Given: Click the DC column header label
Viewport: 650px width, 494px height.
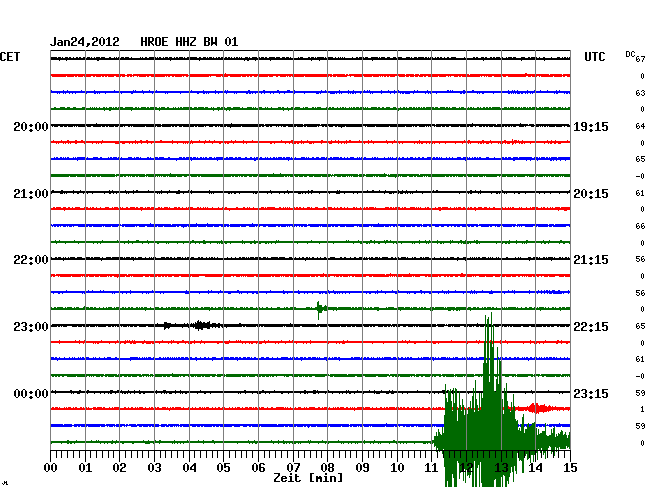Looking at the screenshot, I should coord(630,54).
